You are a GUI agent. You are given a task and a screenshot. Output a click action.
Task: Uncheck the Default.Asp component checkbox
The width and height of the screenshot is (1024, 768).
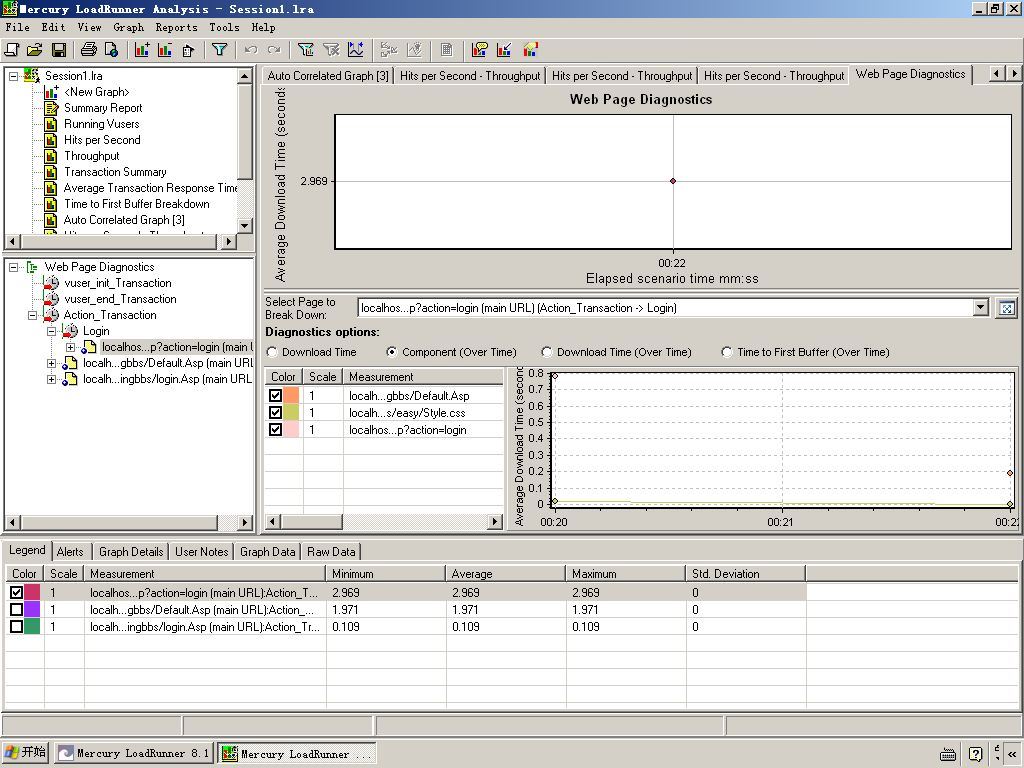[x=276, y=396]
